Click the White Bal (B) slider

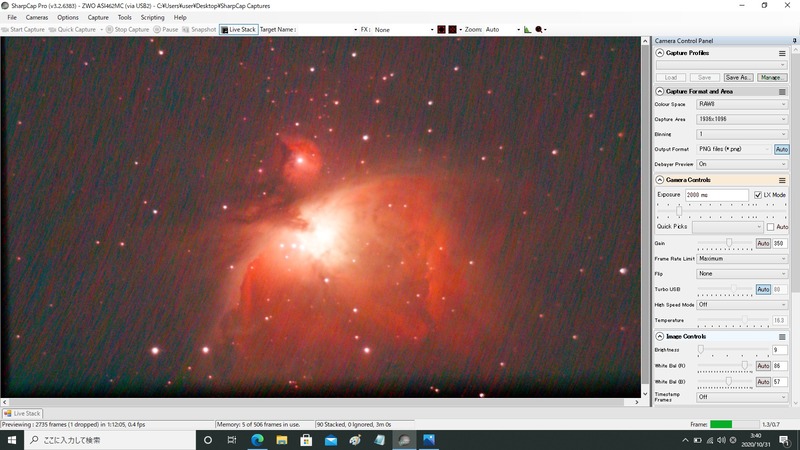point(725,382)
